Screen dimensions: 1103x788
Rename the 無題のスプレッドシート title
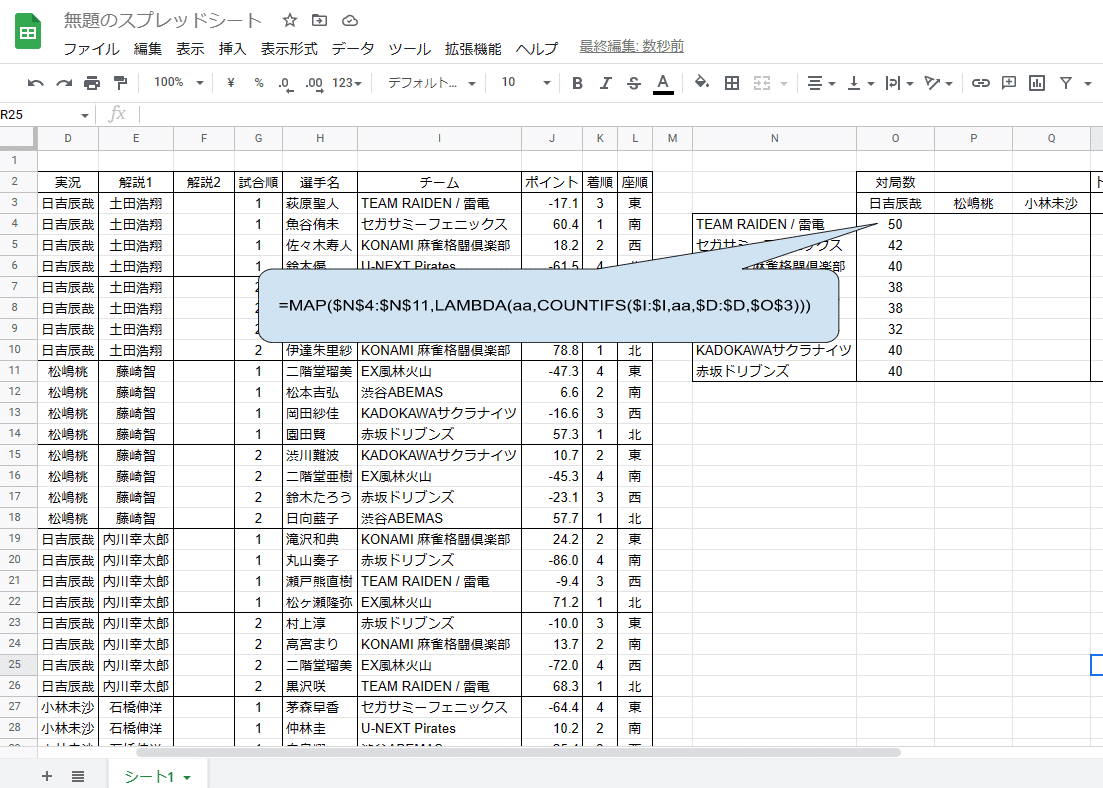(x=162, y=20)
